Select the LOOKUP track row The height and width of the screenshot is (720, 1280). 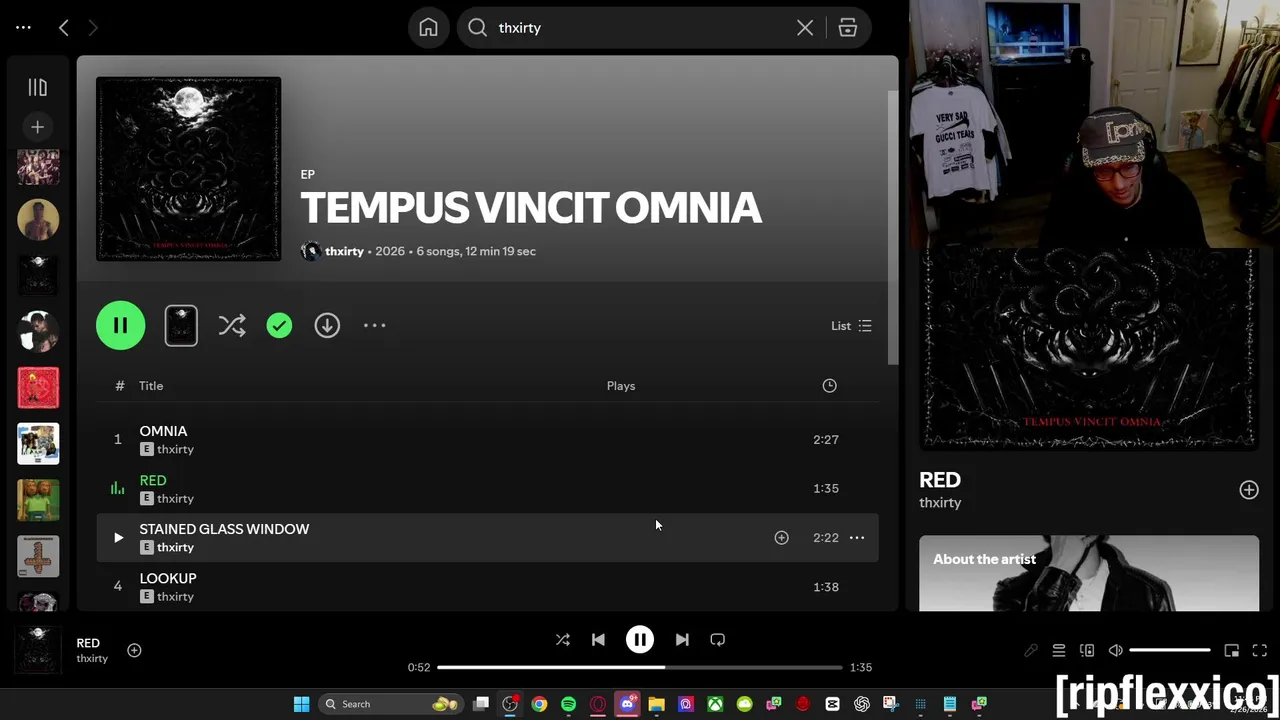[487, 587]
